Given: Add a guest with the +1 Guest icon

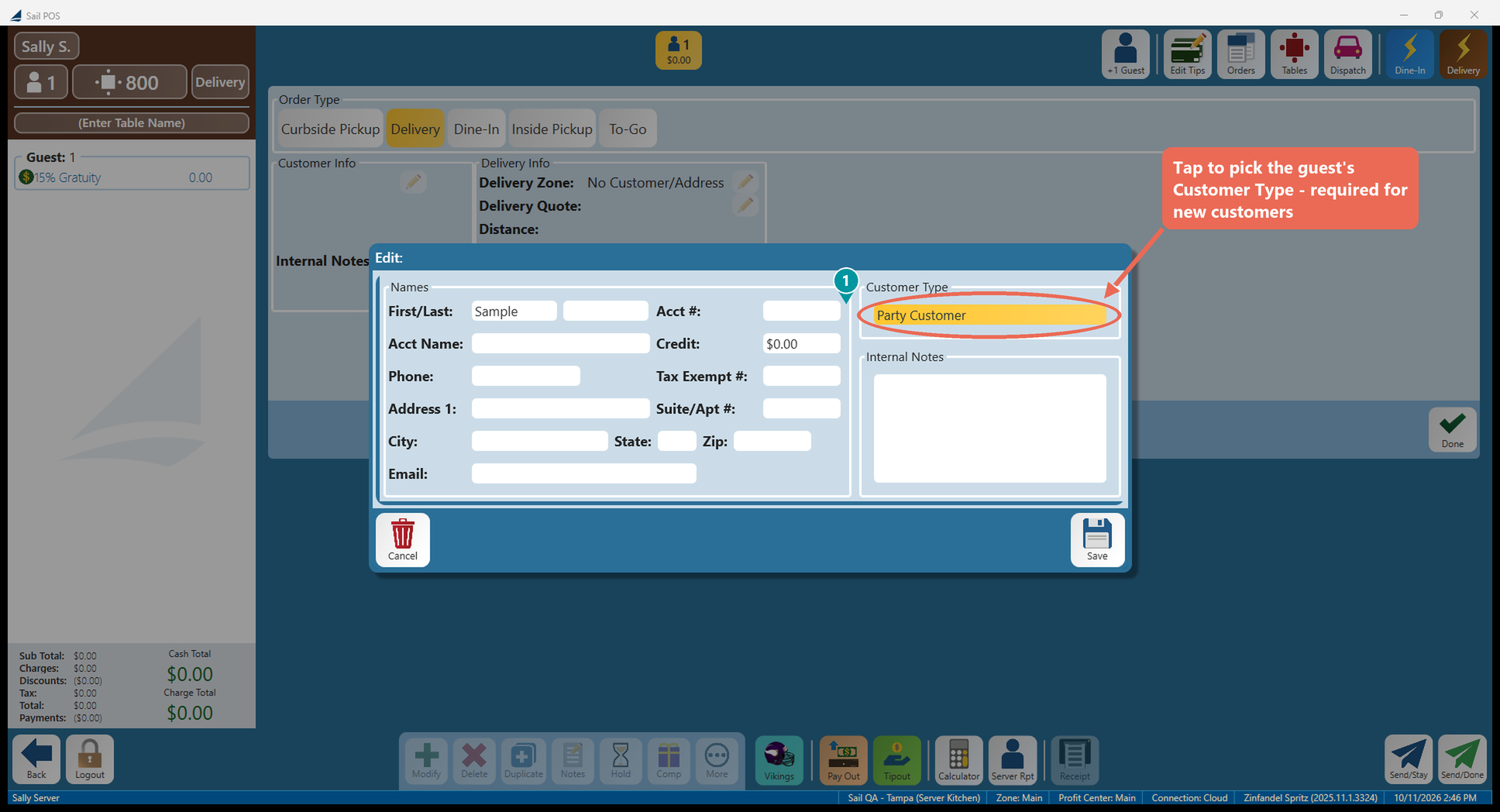Looking at the screenshot, I should (x=1125, y=54).
